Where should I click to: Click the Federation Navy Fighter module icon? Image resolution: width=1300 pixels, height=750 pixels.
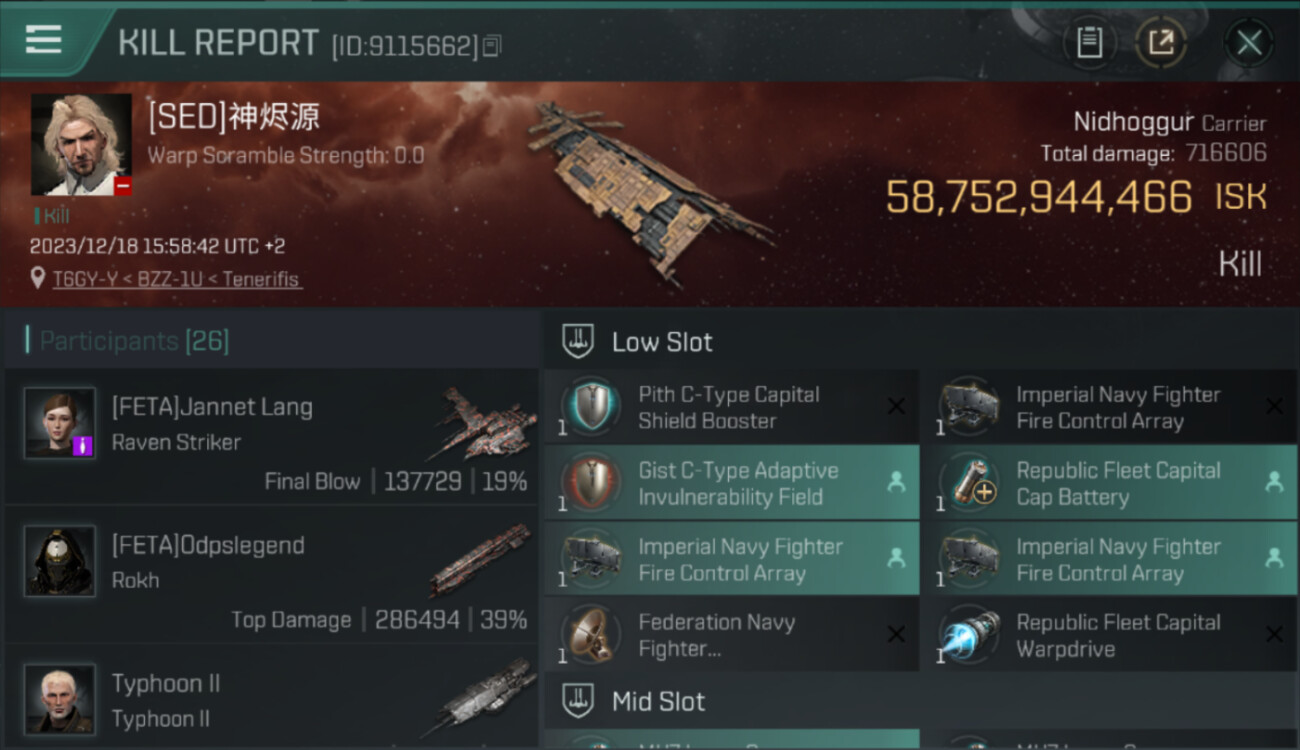pos(590,635)
